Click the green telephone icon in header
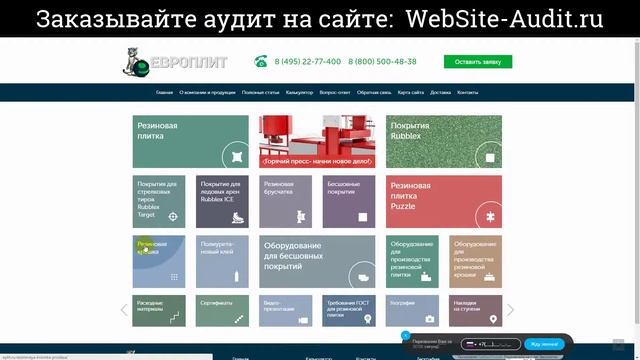This screenshot has width=640, height=360. [x=260, y=61]
